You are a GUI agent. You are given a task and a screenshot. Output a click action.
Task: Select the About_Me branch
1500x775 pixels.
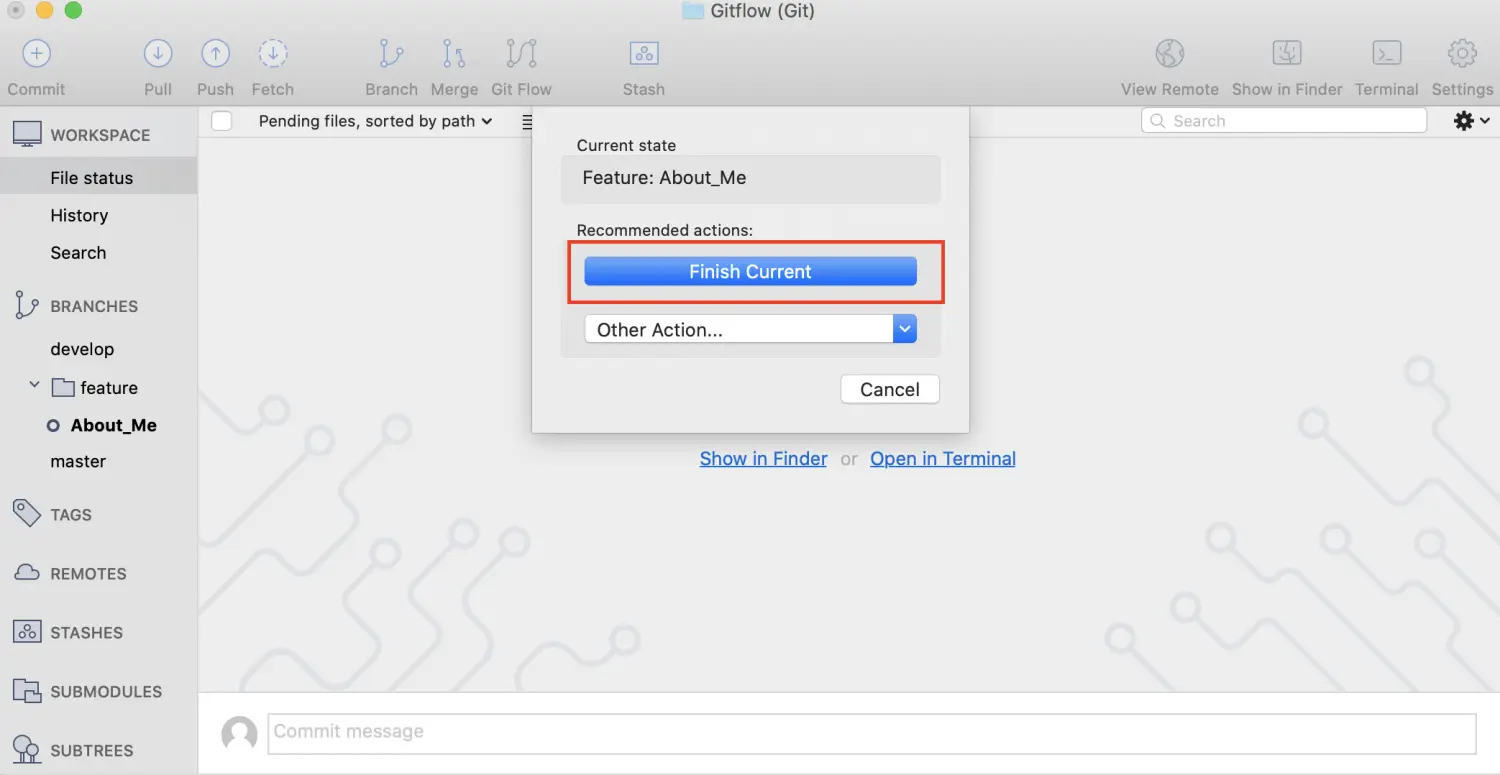tap(113, 425)
